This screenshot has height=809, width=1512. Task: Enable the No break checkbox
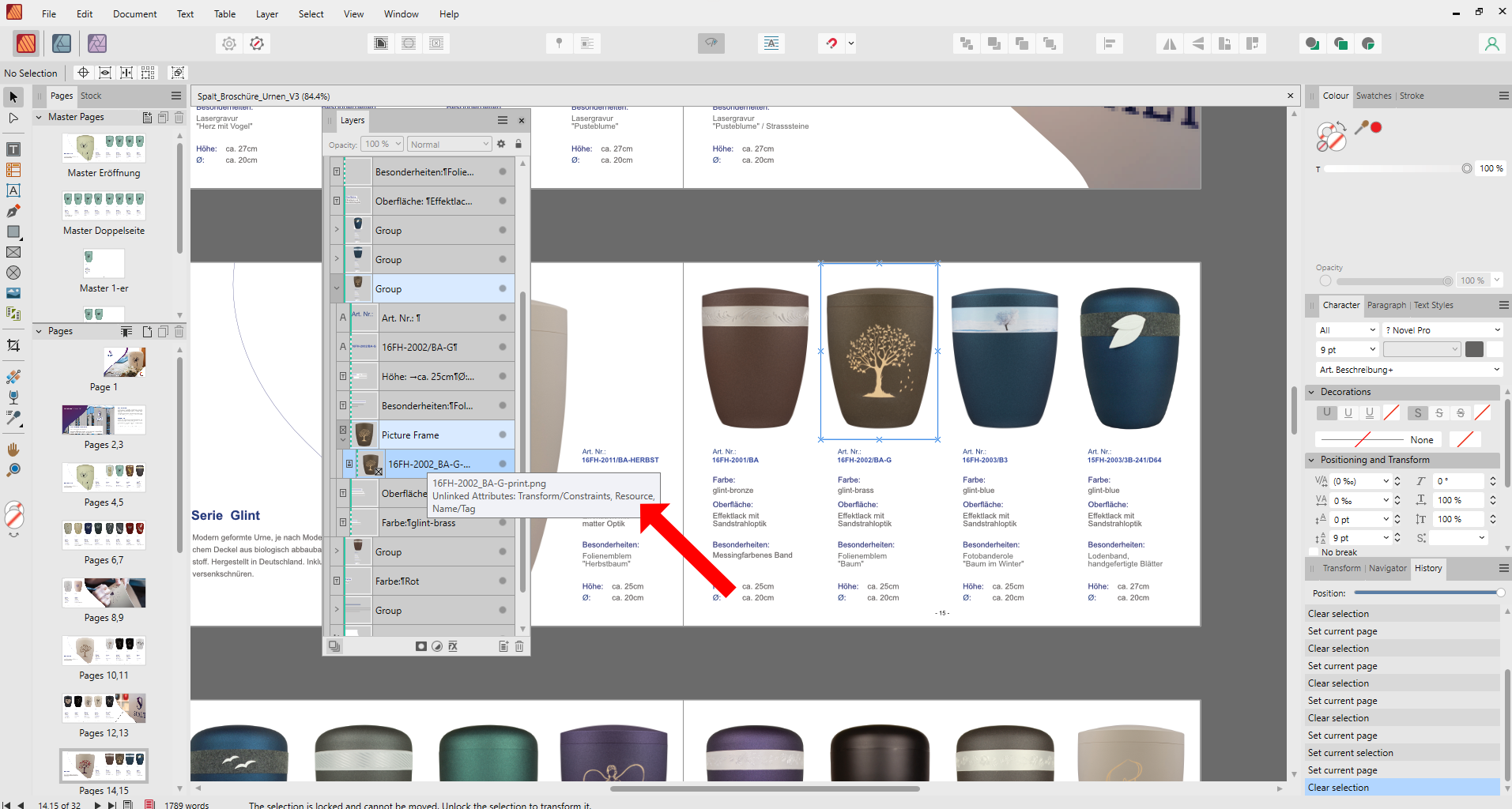coord(1315,552)
